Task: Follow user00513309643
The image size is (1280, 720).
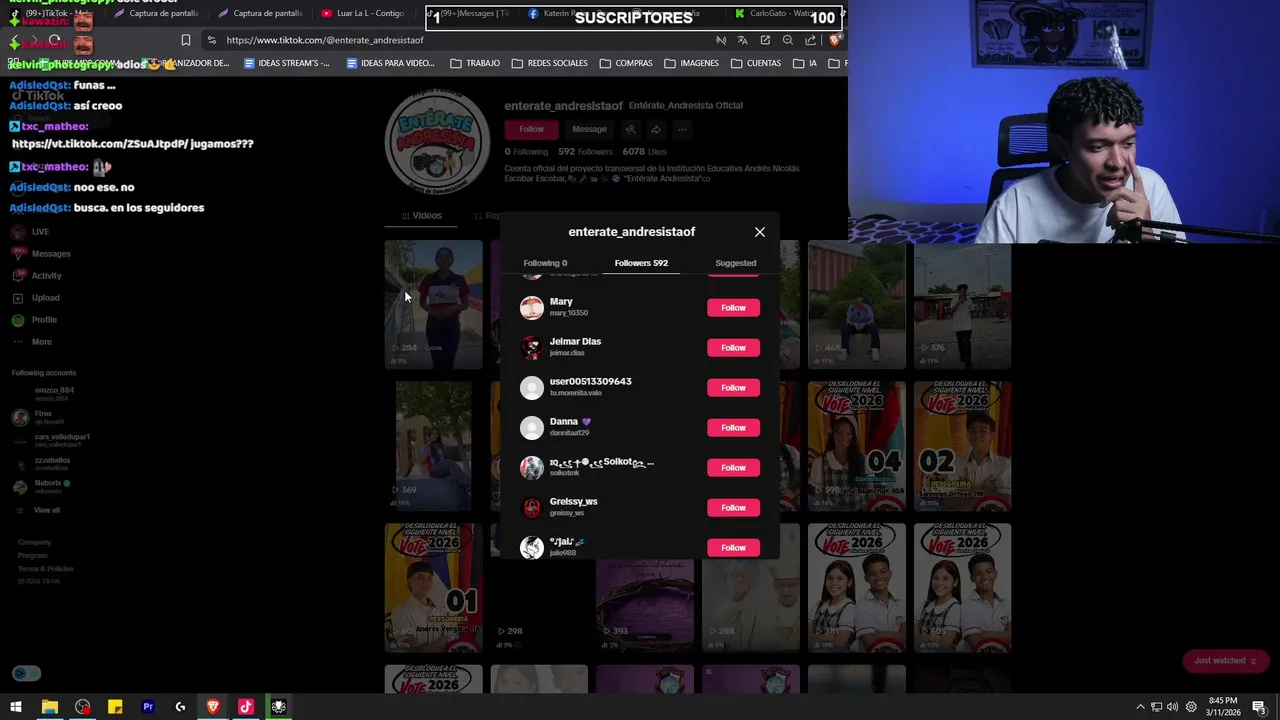Action: pyautogui.click(x=733, y=388)
